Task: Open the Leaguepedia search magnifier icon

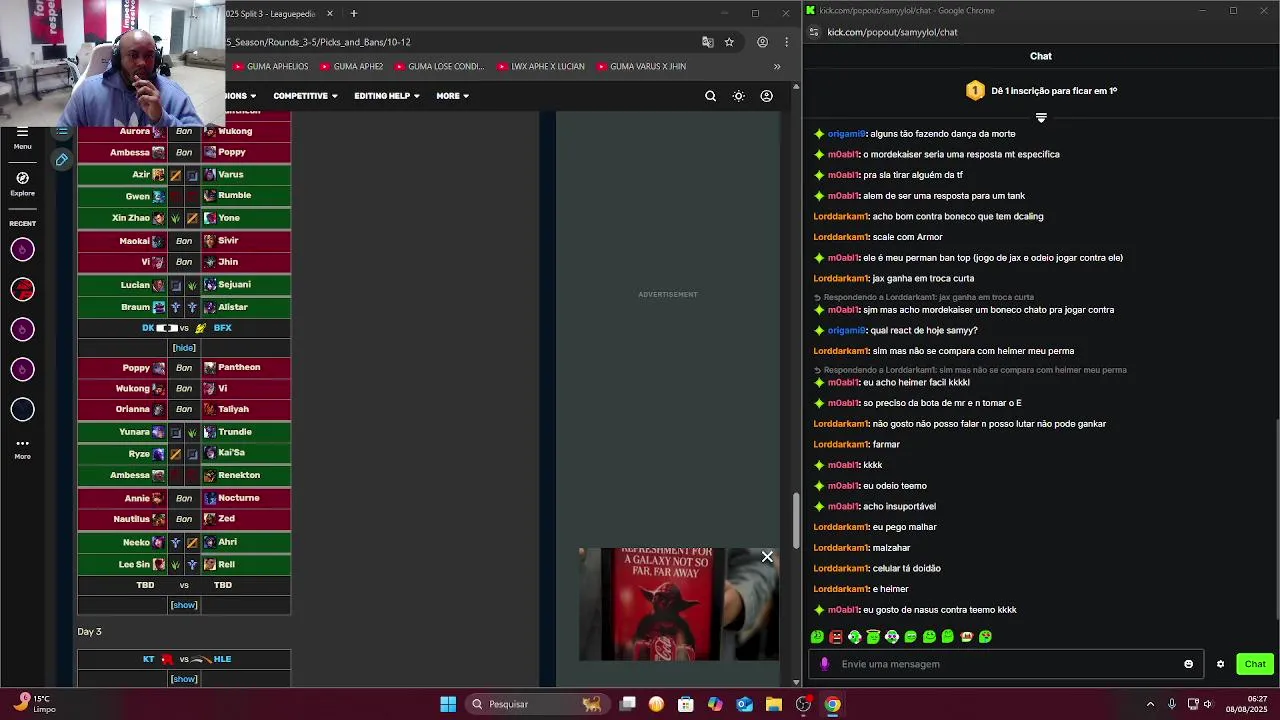Action: [710, 96]
